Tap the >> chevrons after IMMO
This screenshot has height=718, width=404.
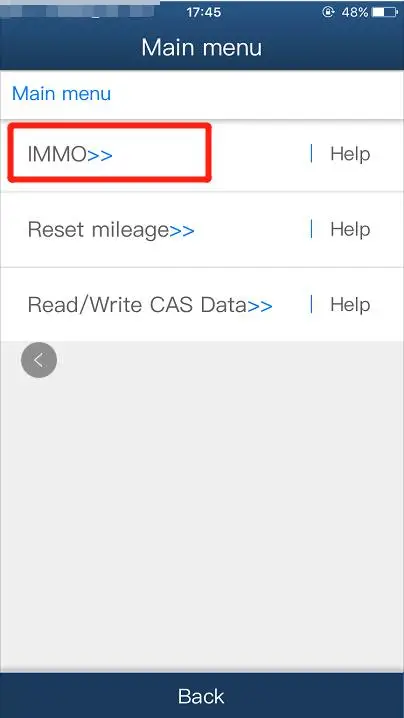[x=100, y=155]
